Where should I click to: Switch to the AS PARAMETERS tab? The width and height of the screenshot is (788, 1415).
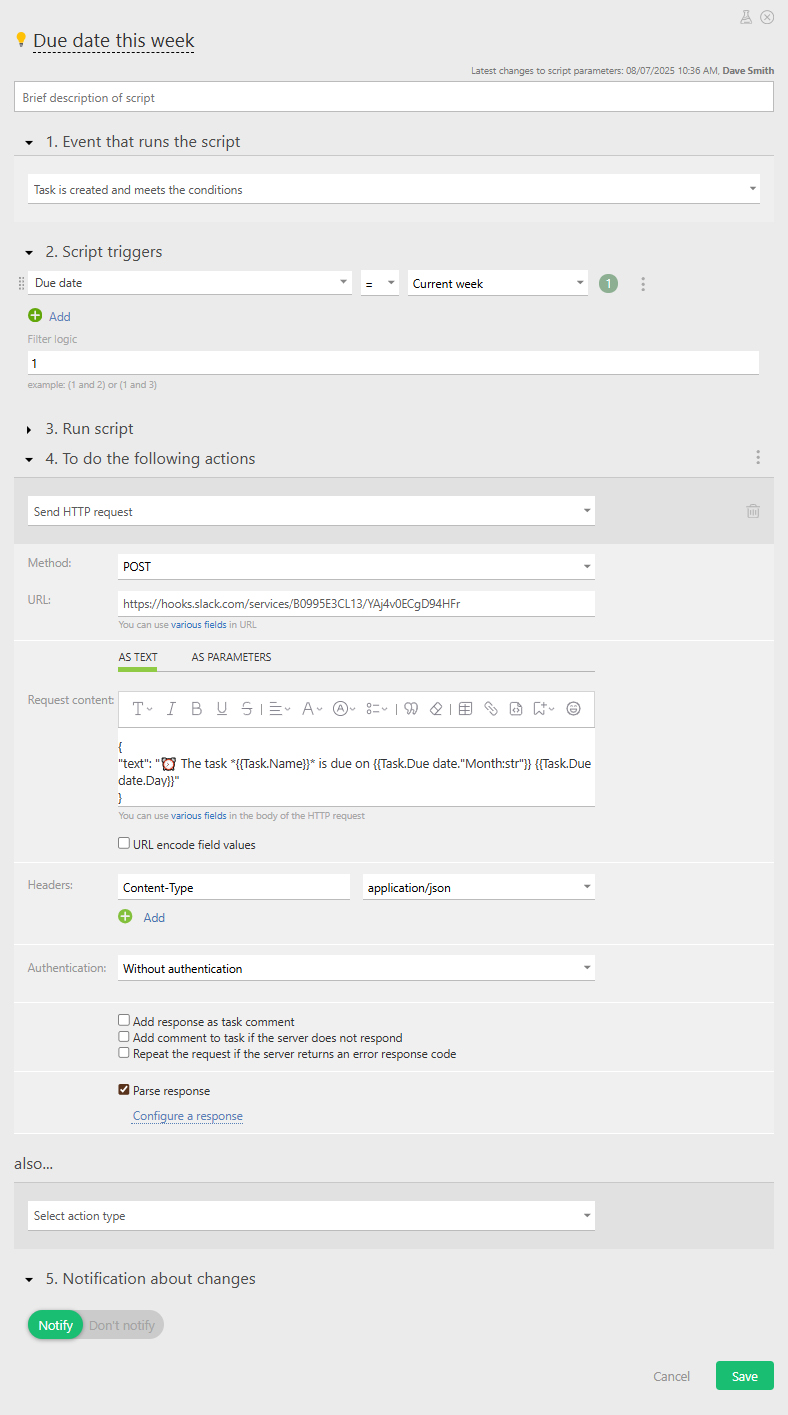pyautogui.click(x=231, y=657)
